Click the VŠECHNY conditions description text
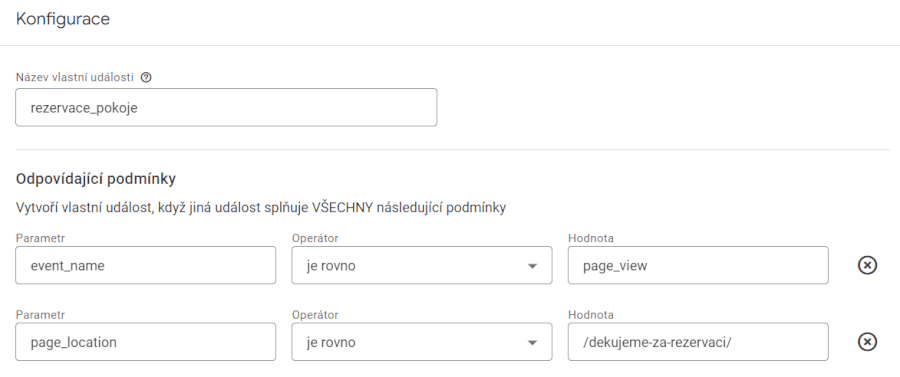 261,208
